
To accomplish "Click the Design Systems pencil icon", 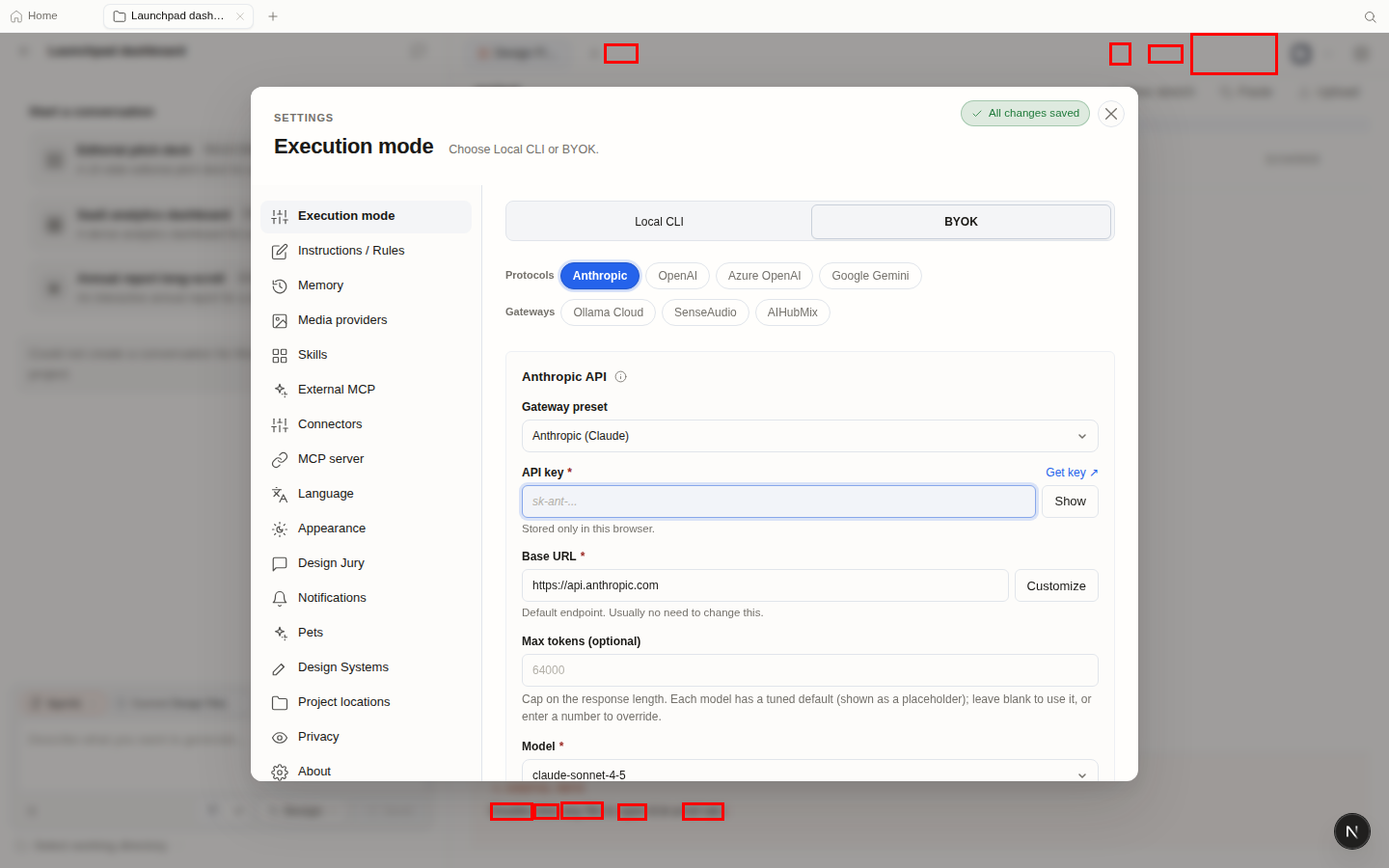I will point(280,668).
